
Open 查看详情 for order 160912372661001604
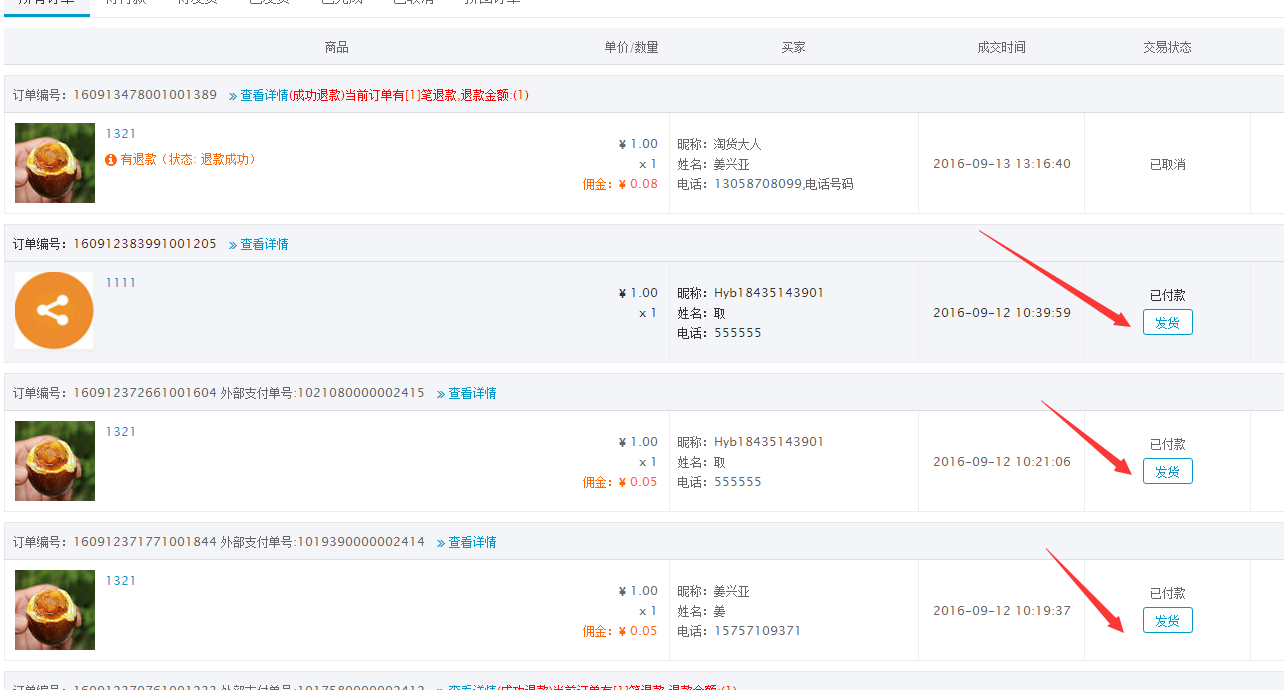coord(472,393)
